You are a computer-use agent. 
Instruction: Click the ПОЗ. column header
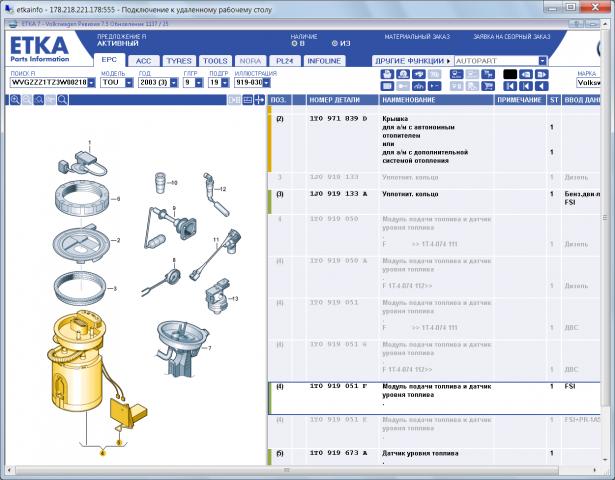(278, 100)
